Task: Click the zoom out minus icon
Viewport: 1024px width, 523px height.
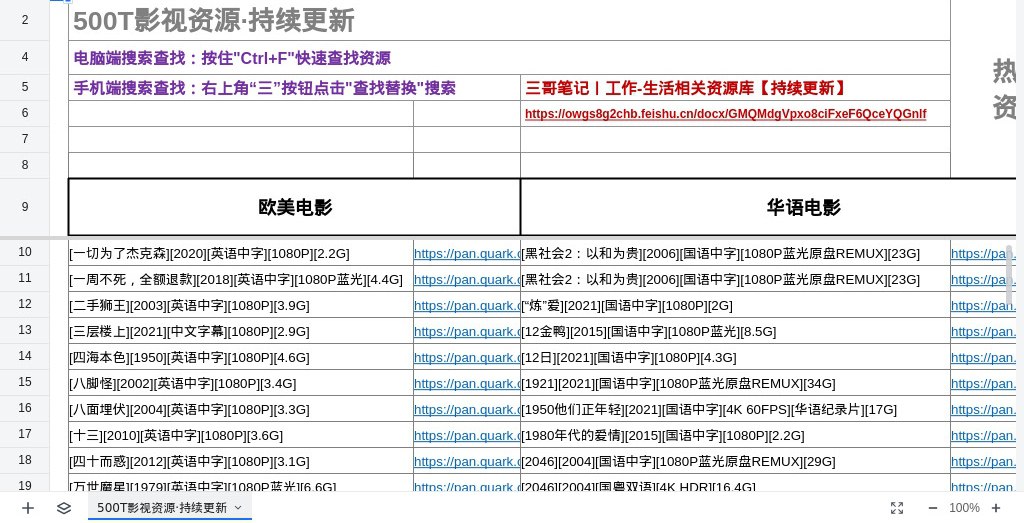Action: [x=932, y=508]
